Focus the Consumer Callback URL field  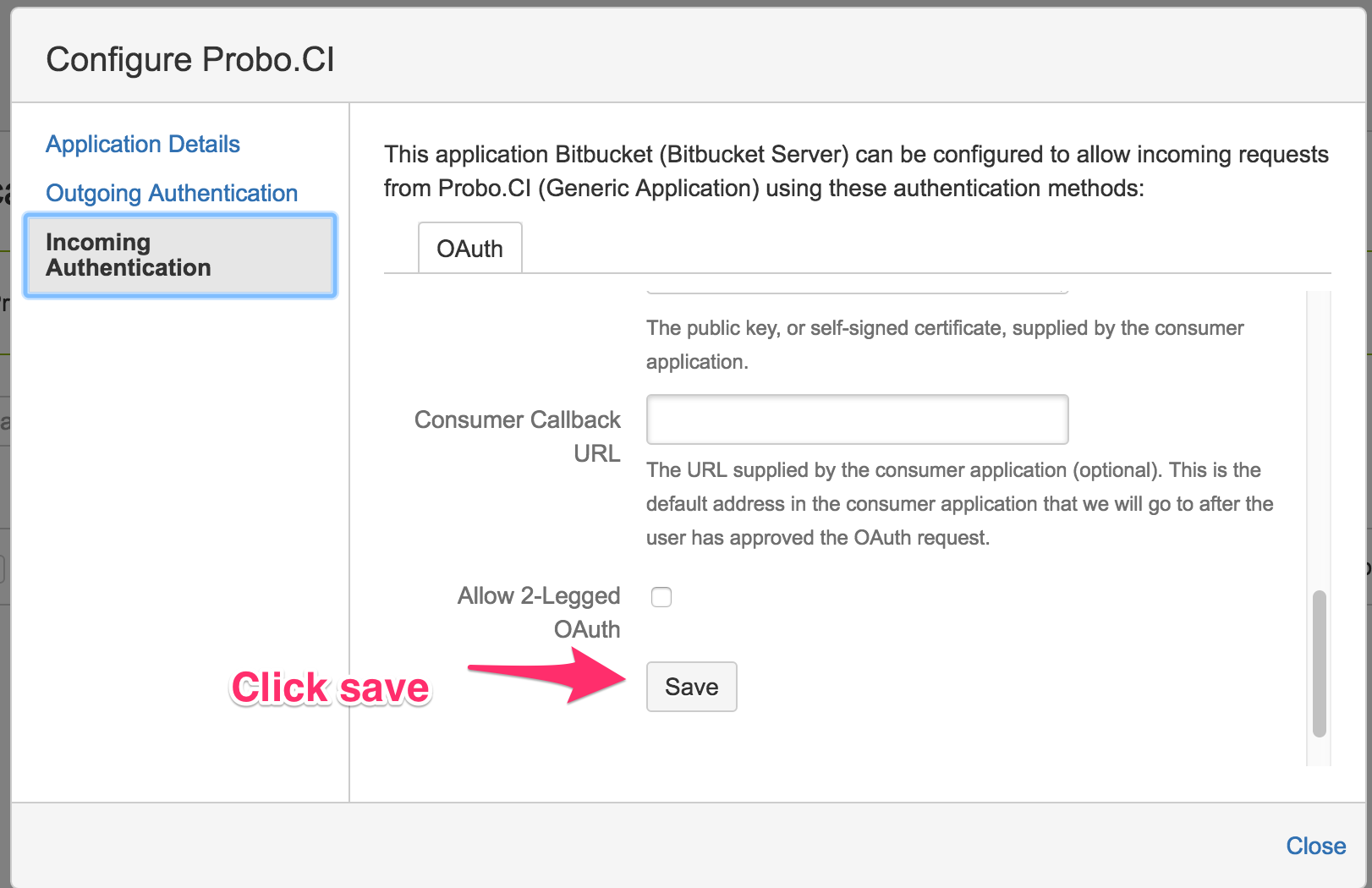click(857, 419)
